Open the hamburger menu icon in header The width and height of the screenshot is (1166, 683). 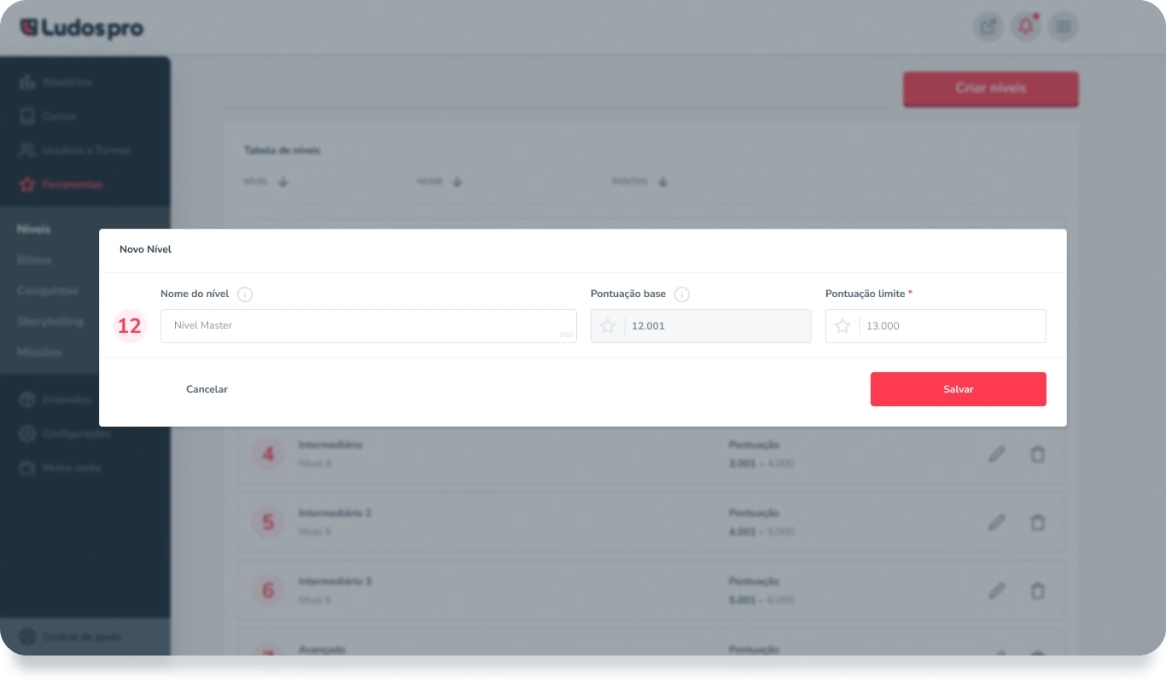click(1063, 27)
